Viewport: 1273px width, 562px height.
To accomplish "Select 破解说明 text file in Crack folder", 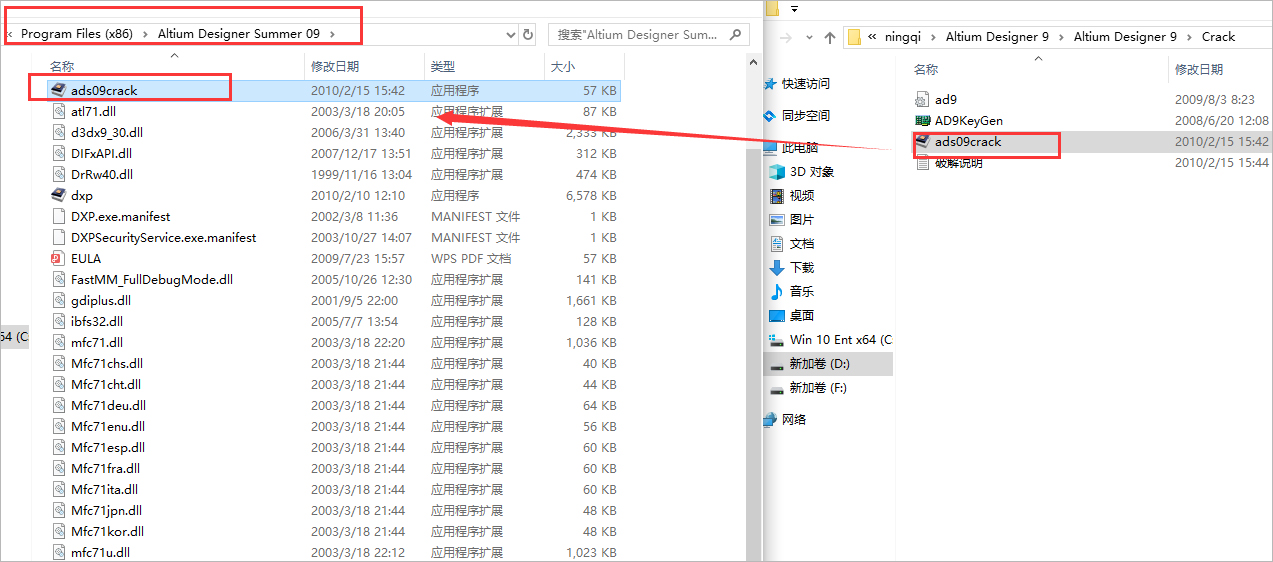I will coord(958,162).
